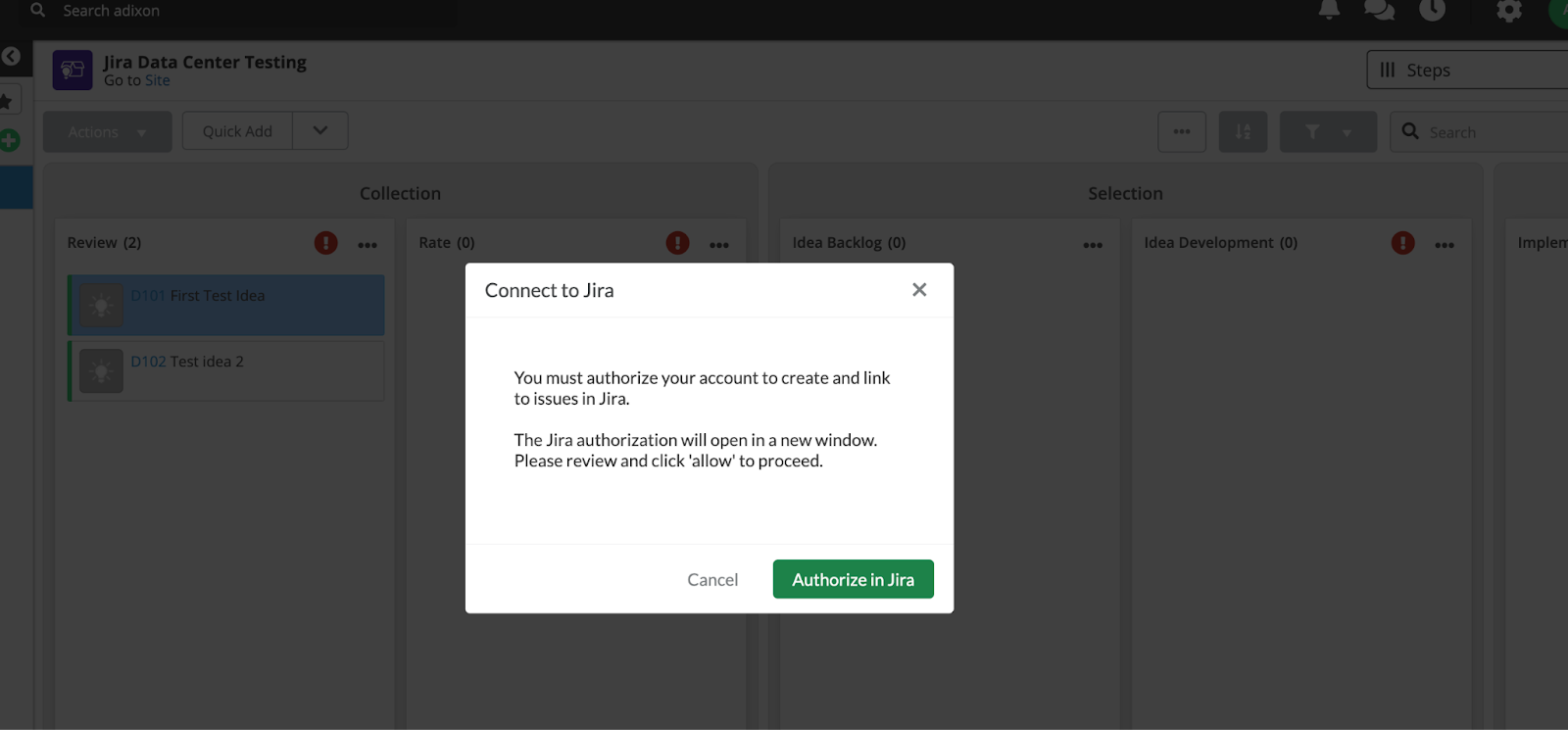
Task: Open the settings gear icon
Action: click(1509, 11)
